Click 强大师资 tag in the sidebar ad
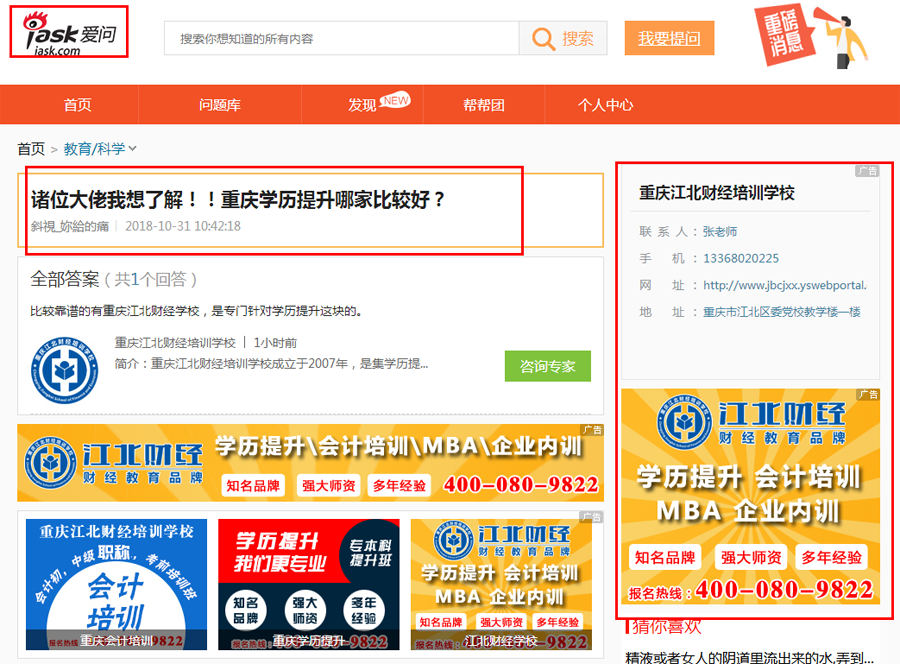This screenshot has width=900, height=664. [x=751, y=557]
